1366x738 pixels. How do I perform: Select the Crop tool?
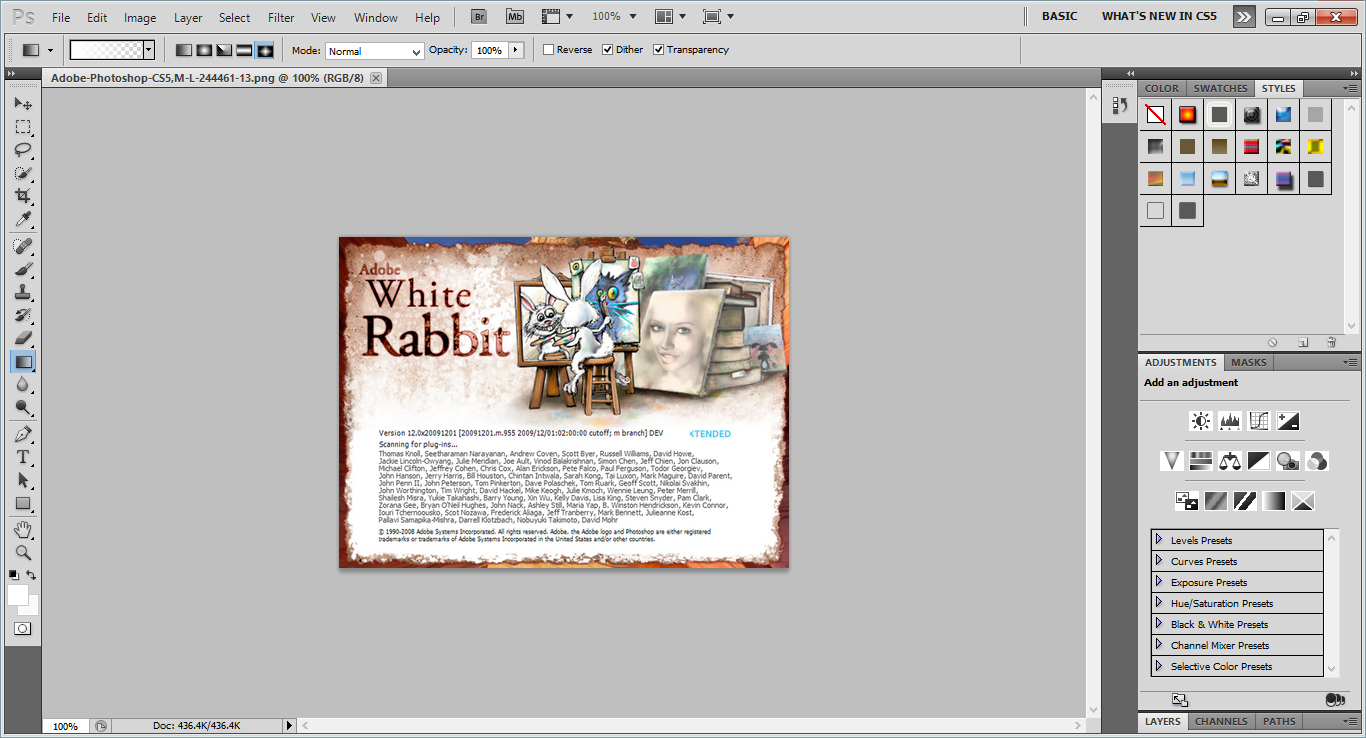(x=22, y=196)
